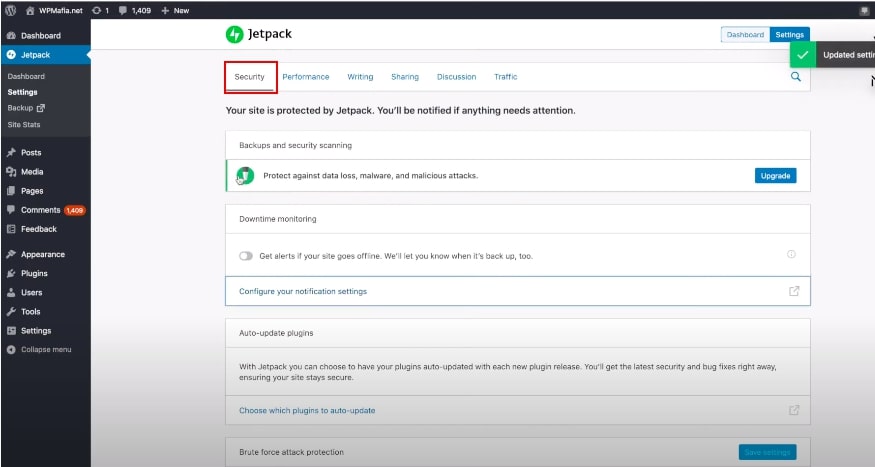Click the Settings view button at top right
The height and width of the screenshot is (467, 875).
(x=790, y=35)
